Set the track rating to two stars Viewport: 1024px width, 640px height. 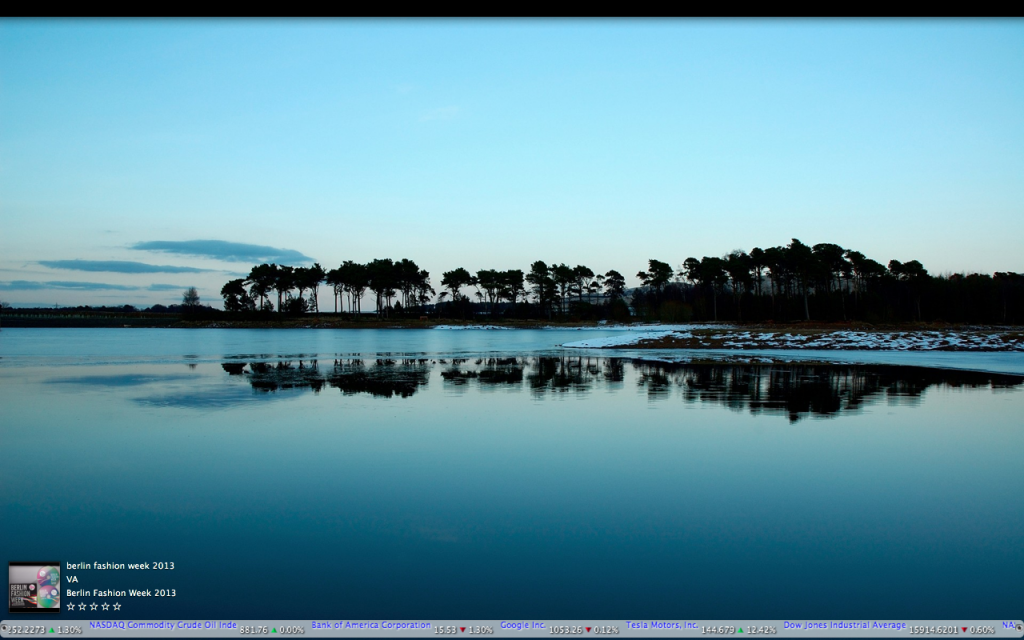82,606
